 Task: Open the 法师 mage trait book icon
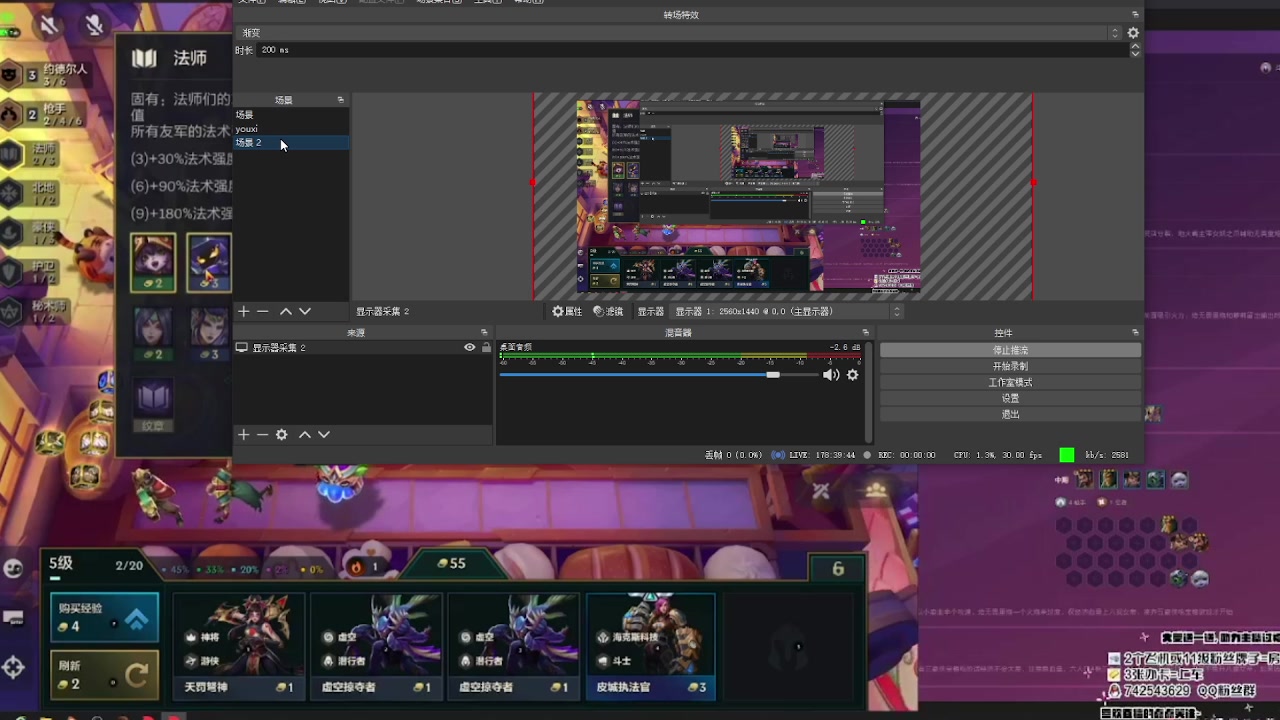[x=145, y=58]
